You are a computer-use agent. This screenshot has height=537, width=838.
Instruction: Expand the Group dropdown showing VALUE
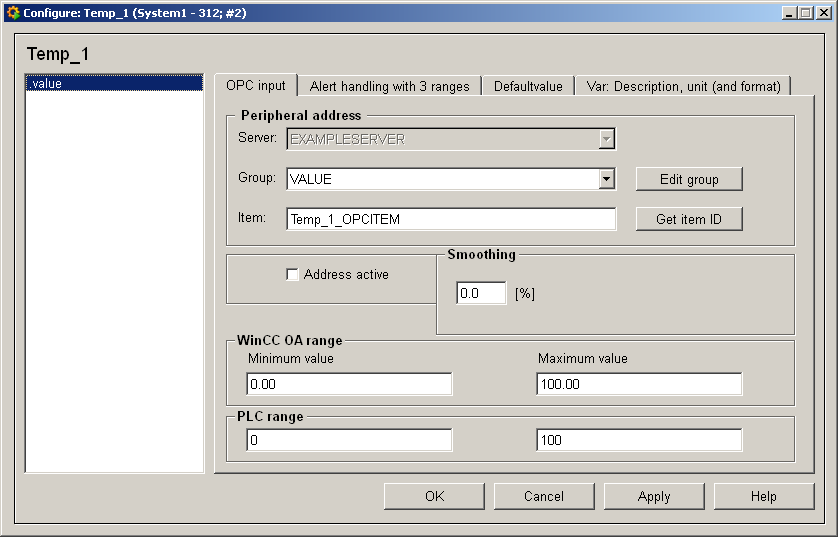tap(606, 179)
